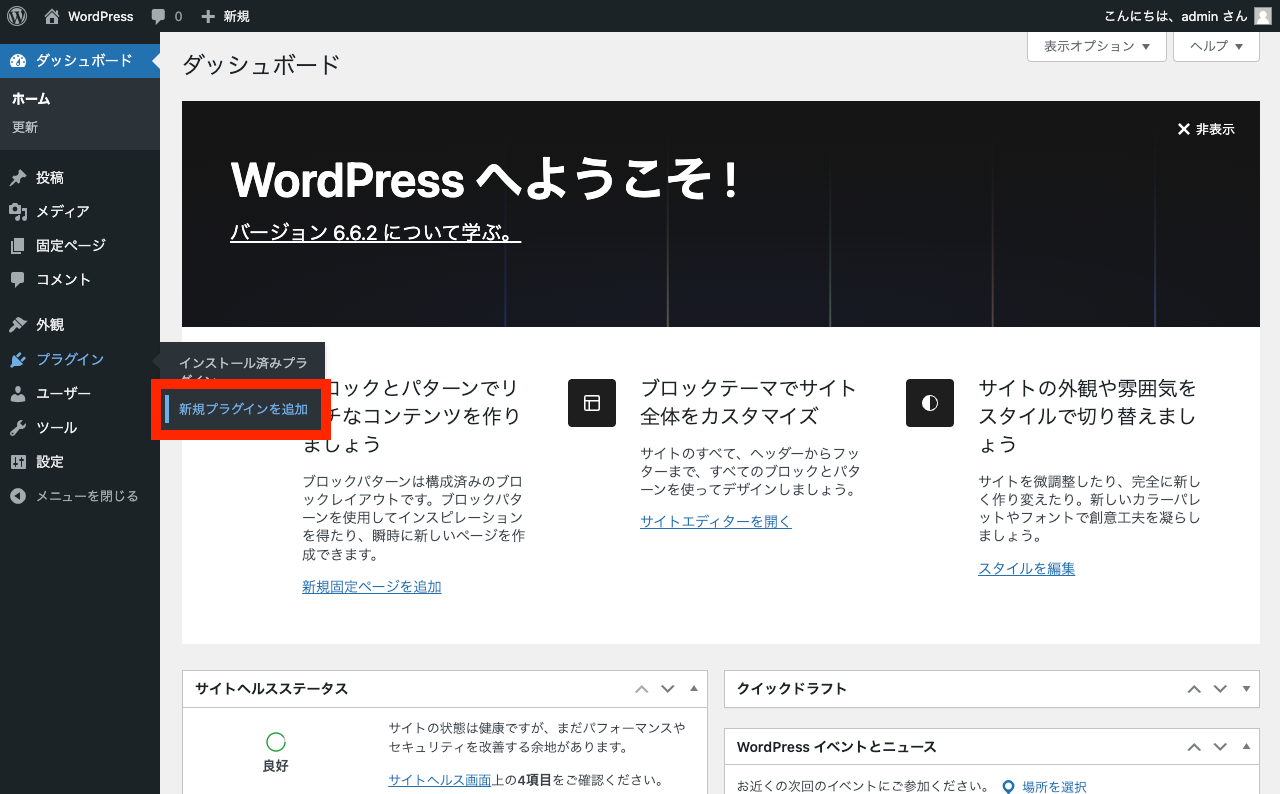Click the ダッシュボード page title
Image resolution: width=1280 pixels, height=794 pixels.
[x=261, y=65]
